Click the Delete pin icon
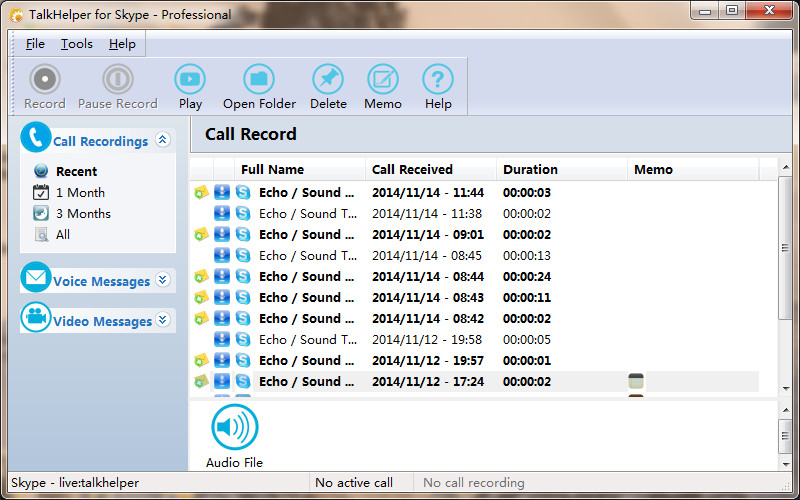Image resolution: width=800 pixels, height=500 pixels. pyautogui.click(x=328, y=79)
